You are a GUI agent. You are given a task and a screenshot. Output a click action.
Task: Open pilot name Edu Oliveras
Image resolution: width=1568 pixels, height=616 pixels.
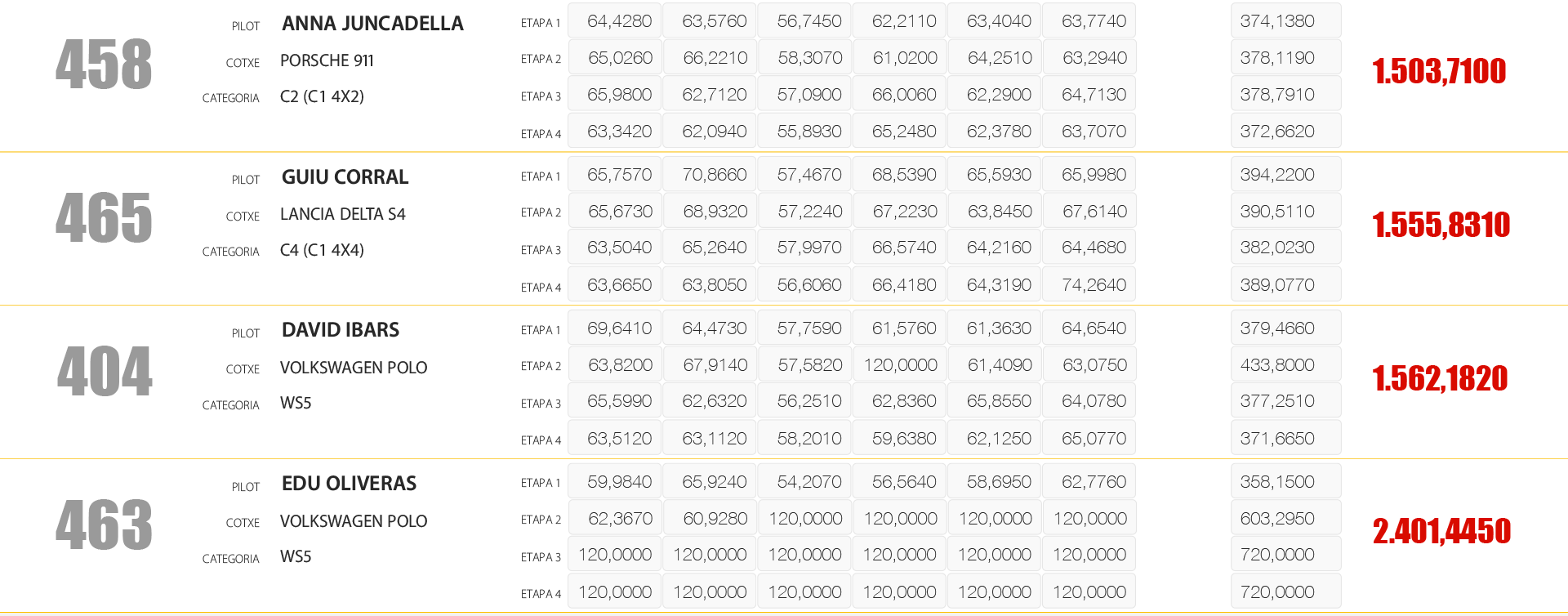(x=349, y=484)
